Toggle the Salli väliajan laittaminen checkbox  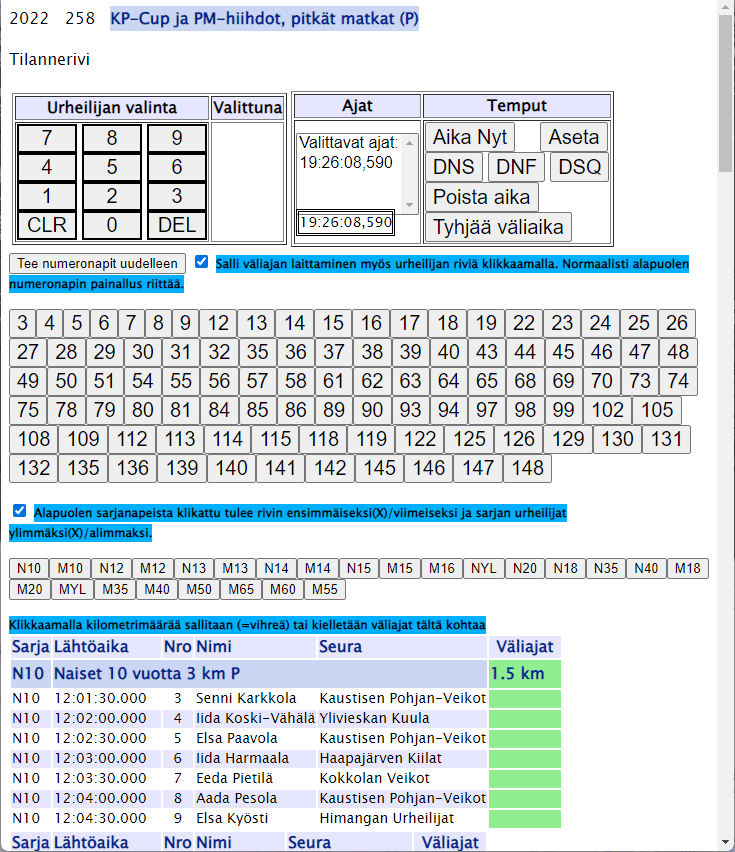[202, 262]
